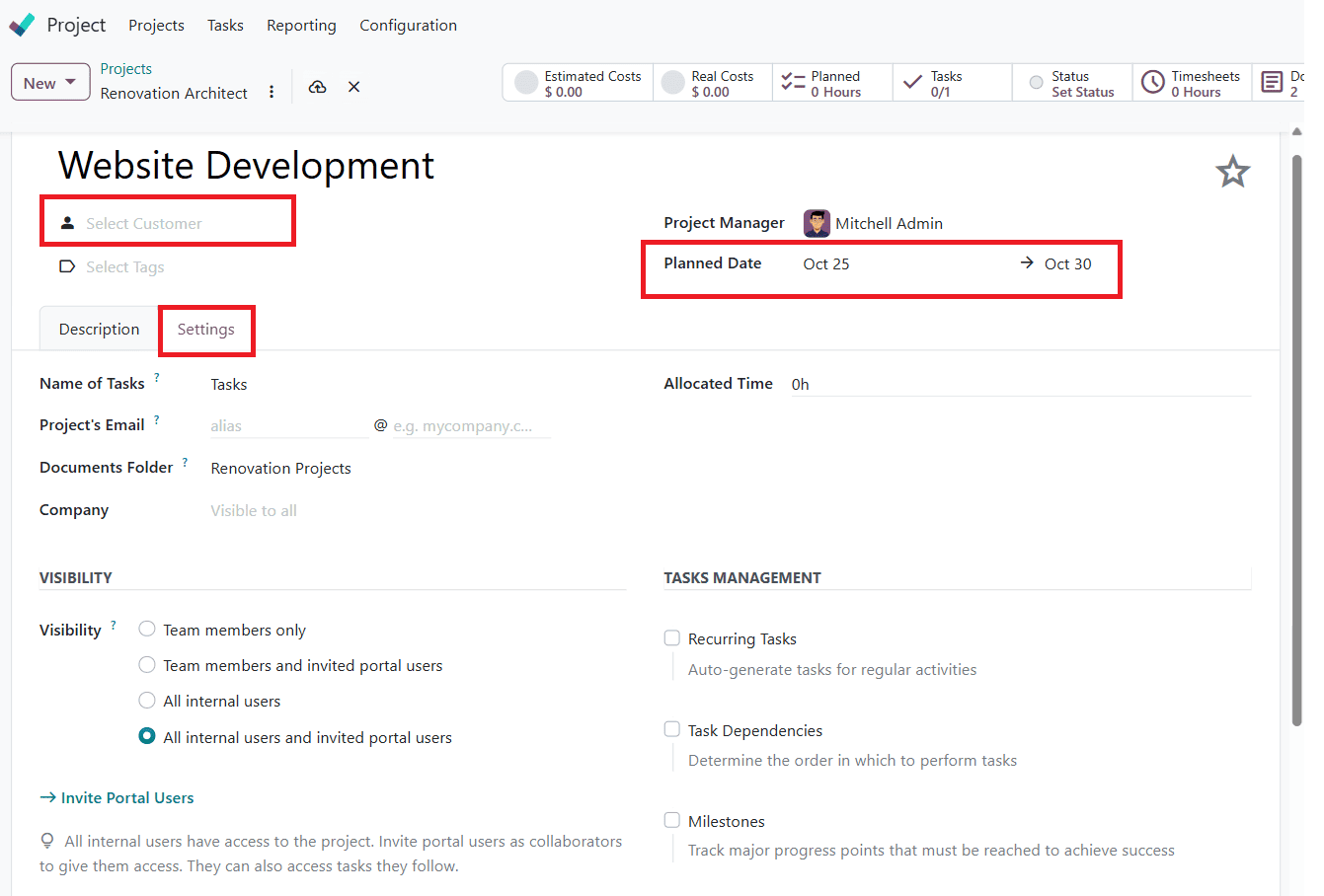Click the cloud save icon

point(317,87)
